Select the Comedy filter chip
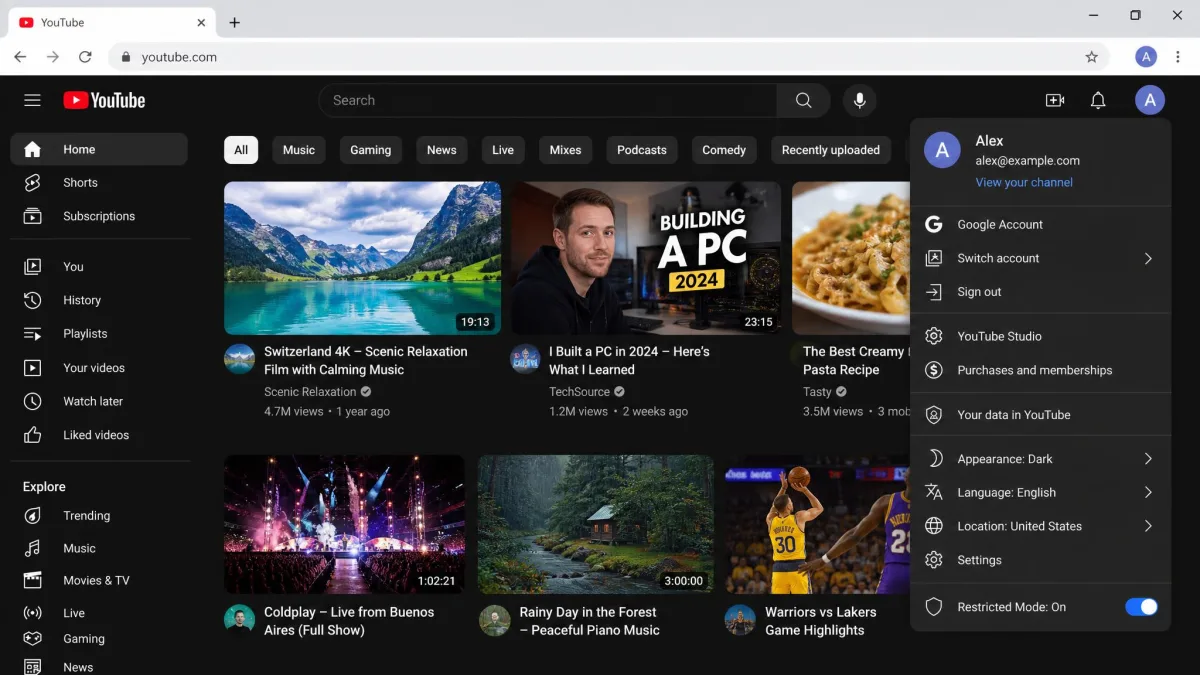 pos(724,150)
